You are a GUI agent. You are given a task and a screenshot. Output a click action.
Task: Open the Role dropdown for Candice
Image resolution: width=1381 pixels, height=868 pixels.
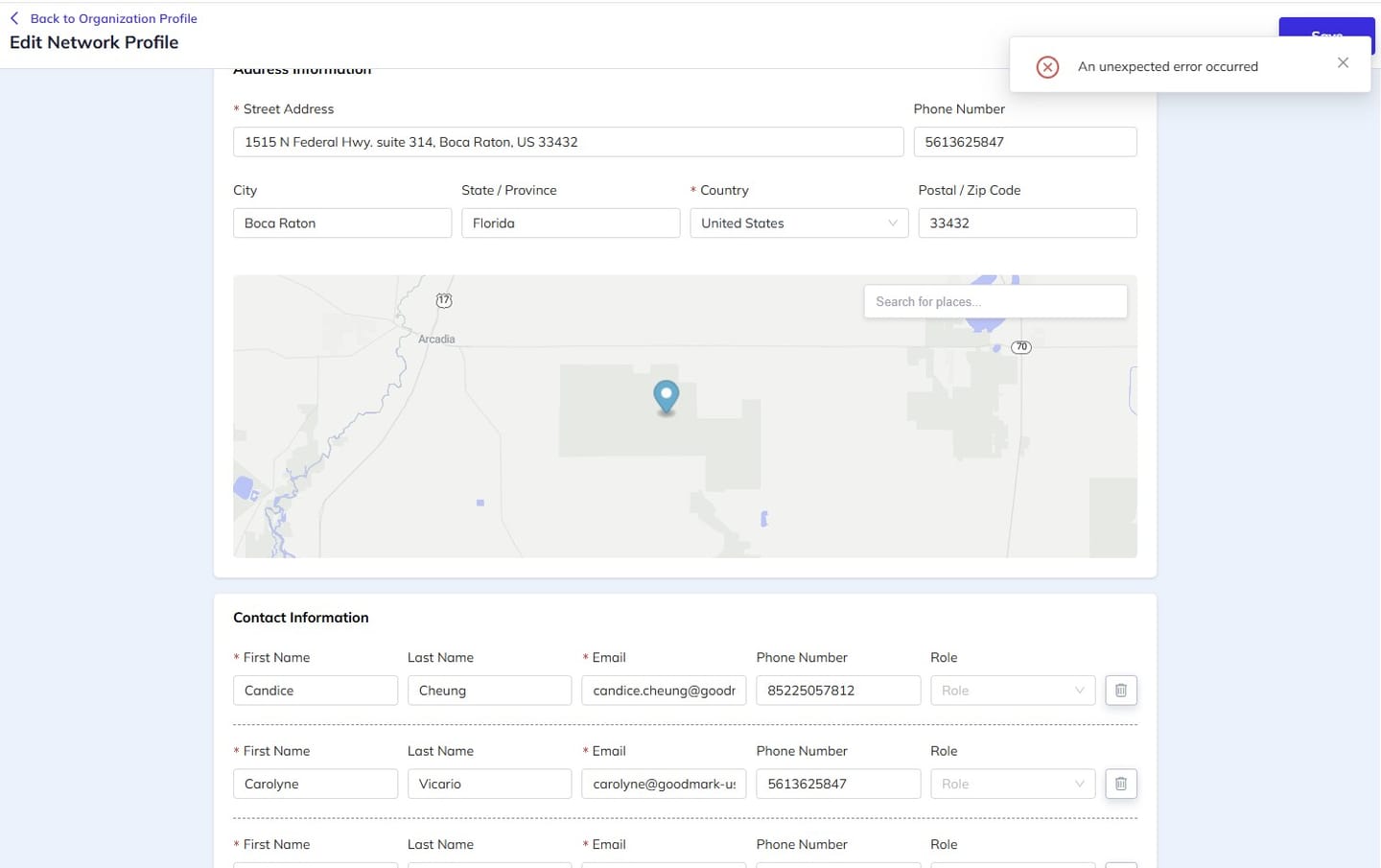tap(1013, 691)
